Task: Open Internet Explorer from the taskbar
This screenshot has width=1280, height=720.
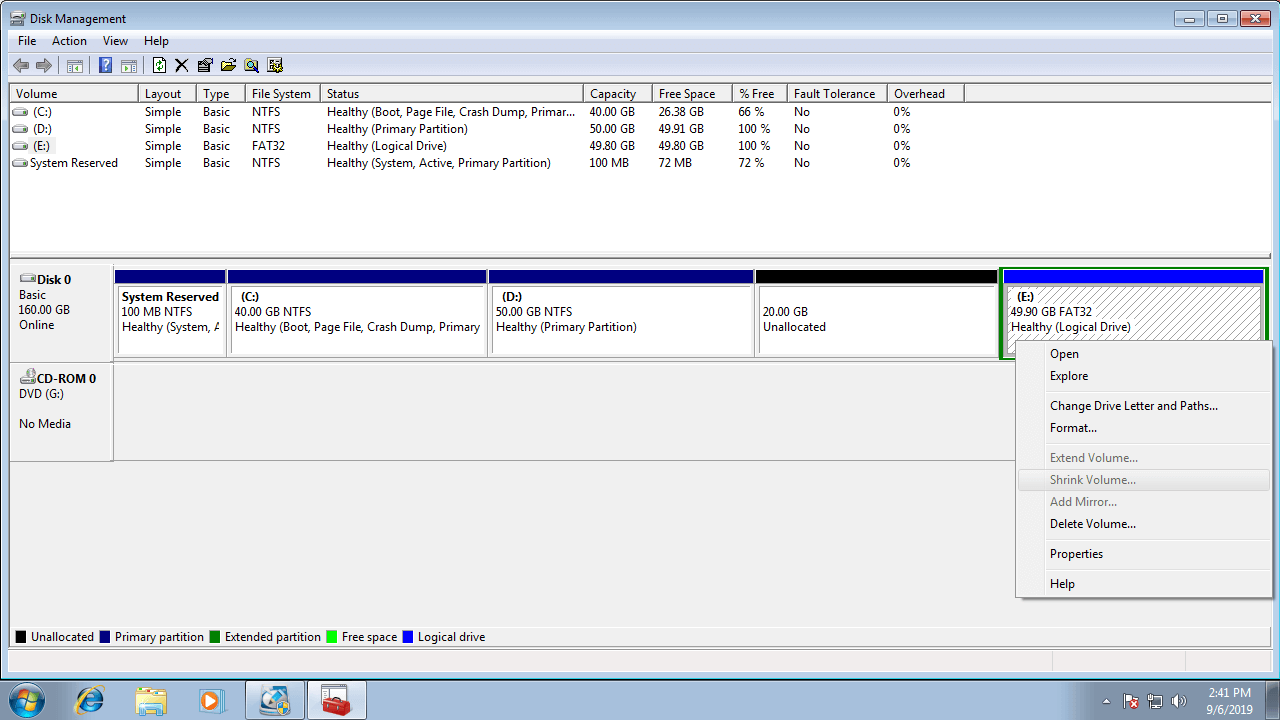Action: pos(89,700)
